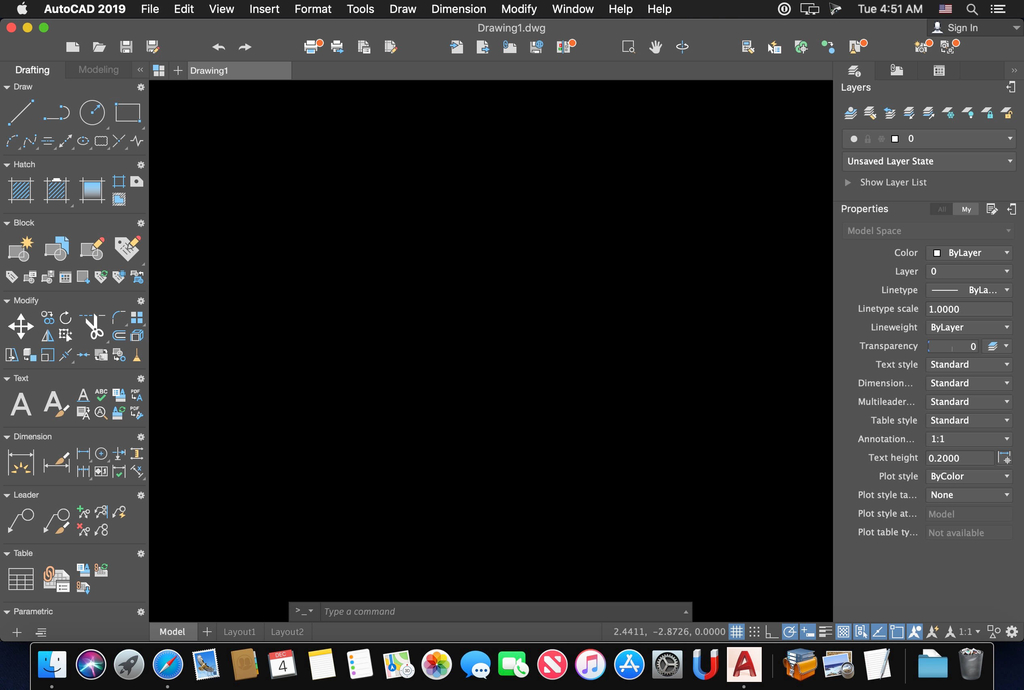The width and height of the screenshot is (1024, 690).
Task: Click the Color ByLayer swatch dropdown
Action: coord(969,253)
